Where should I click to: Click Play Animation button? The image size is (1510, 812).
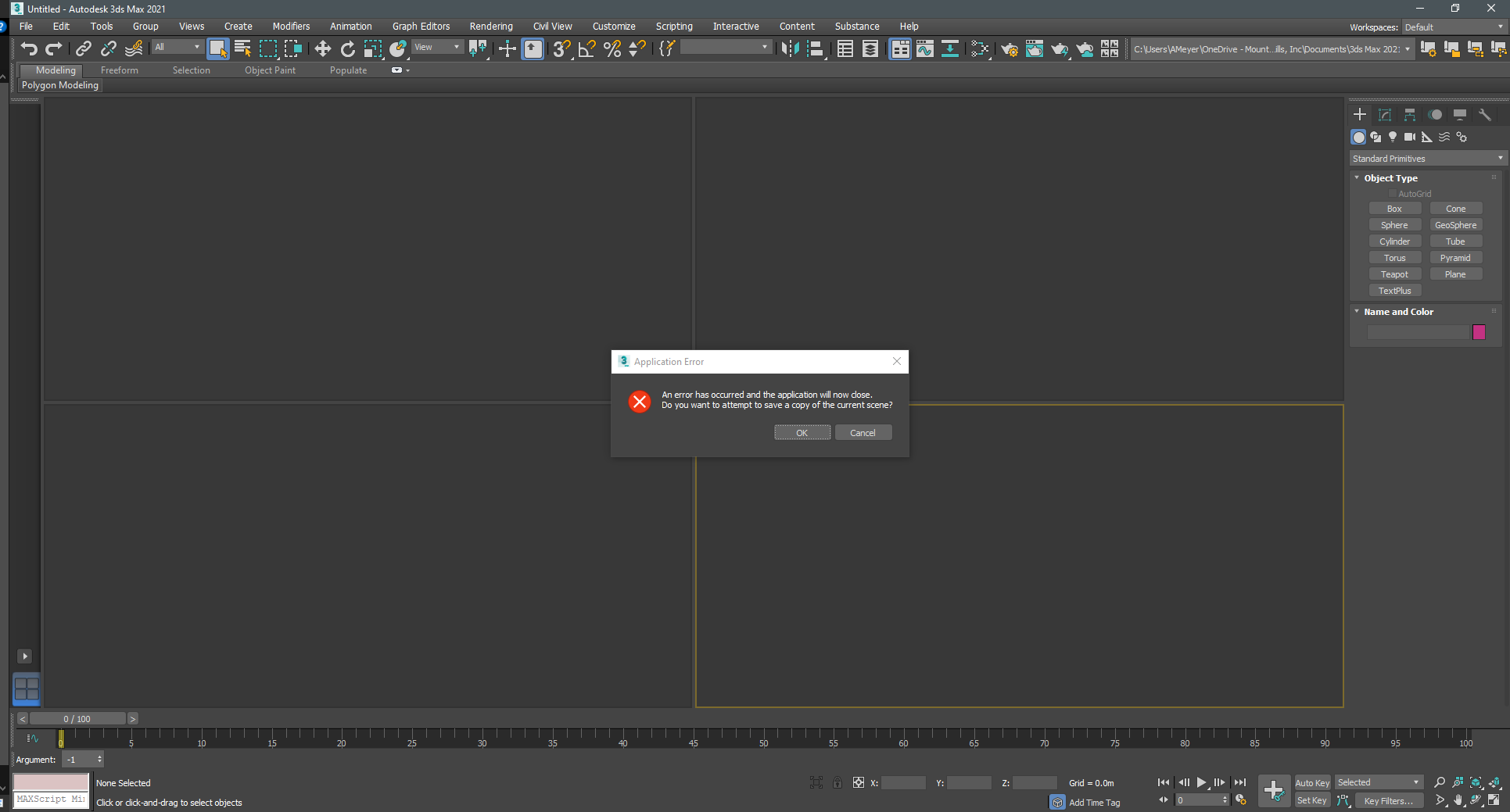1202,782
